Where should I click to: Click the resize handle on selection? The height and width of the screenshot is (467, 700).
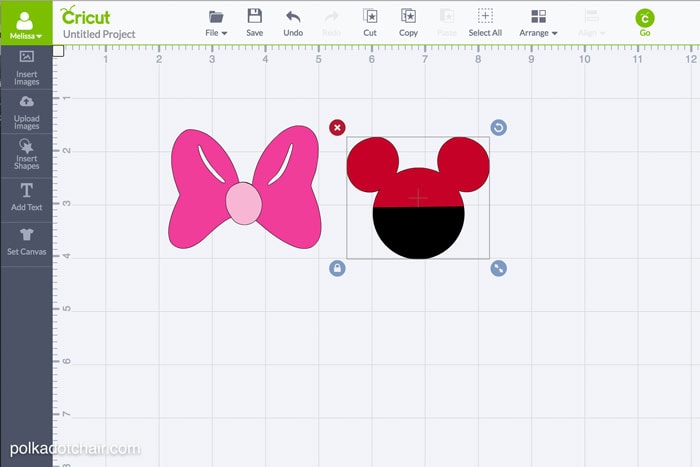[498, 268]
